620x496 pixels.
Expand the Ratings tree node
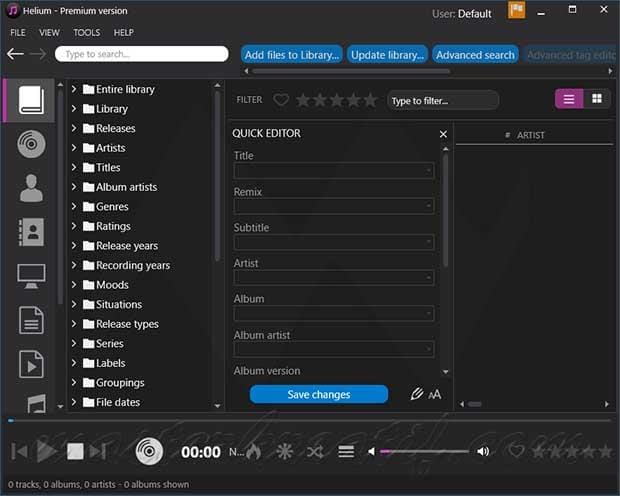(x=74, y=226)
